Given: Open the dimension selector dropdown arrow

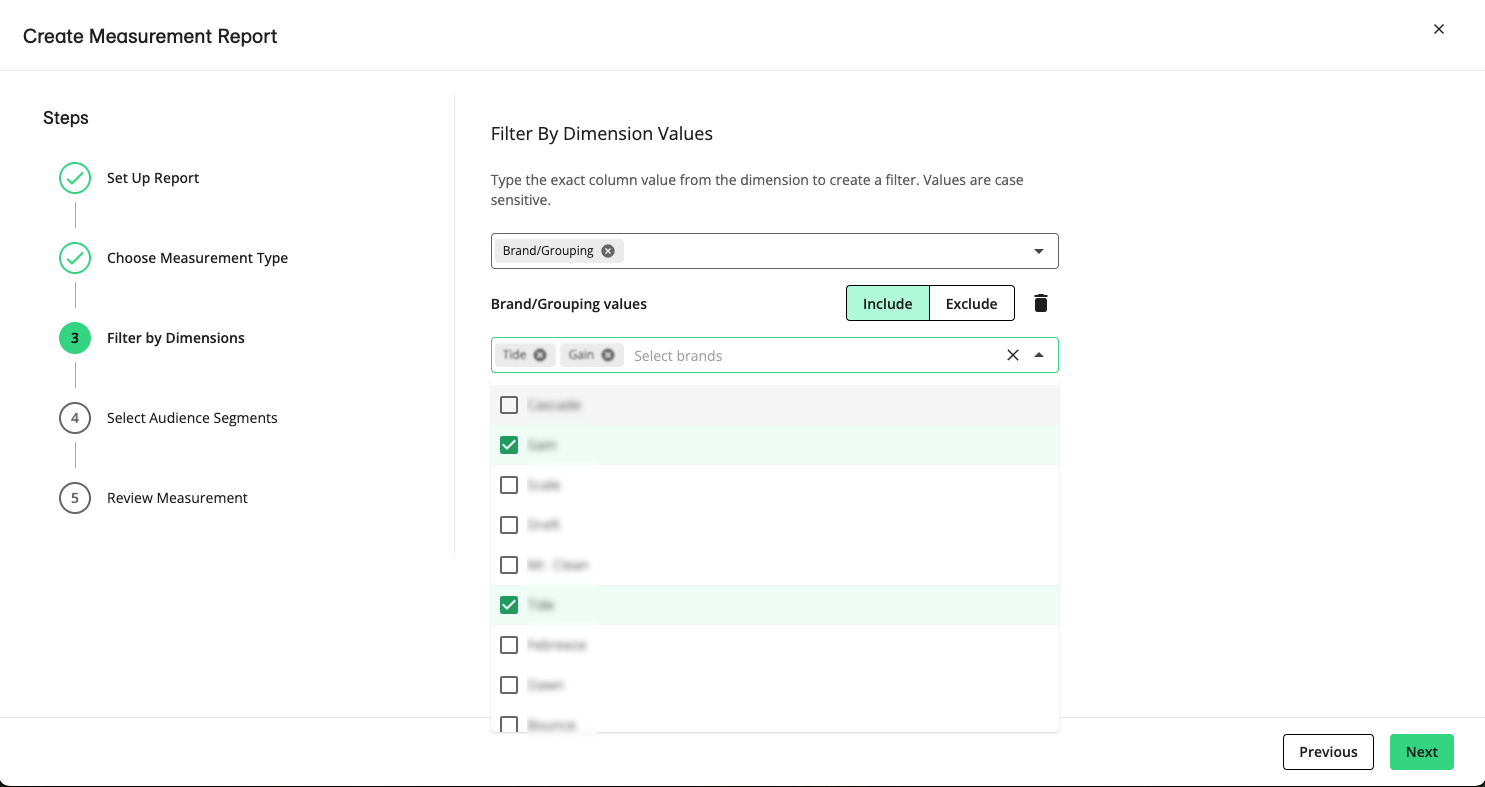Looking at the screenshot, I should click(x=1038, y=250).
